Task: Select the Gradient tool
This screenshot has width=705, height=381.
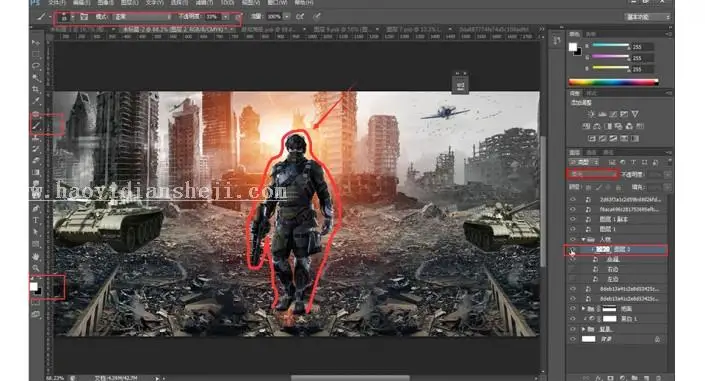Action: tap(36, 172)
